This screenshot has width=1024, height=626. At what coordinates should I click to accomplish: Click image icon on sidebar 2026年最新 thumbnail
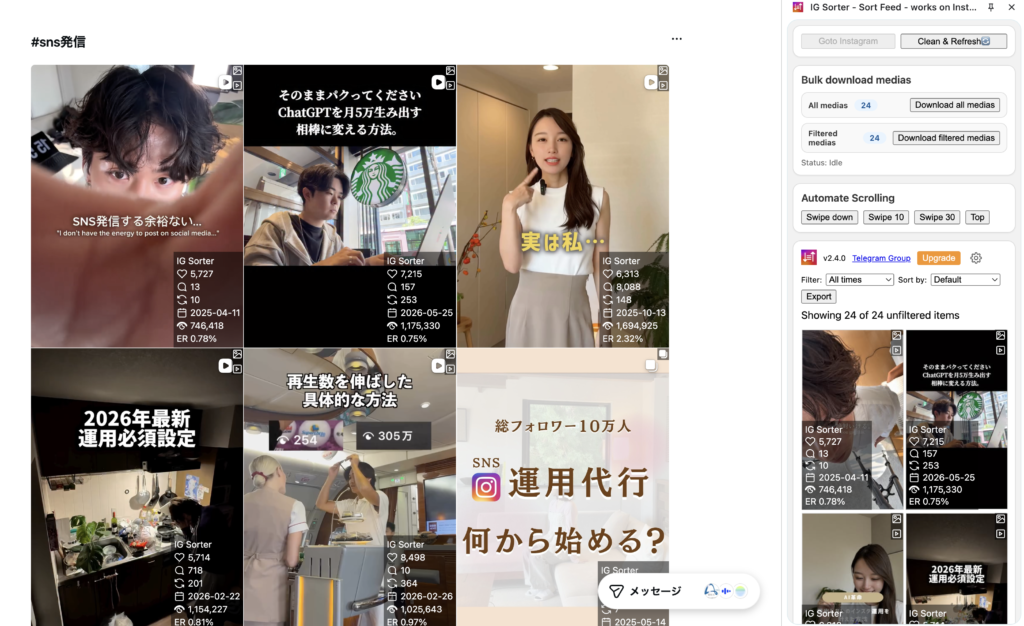(1000, 519)
